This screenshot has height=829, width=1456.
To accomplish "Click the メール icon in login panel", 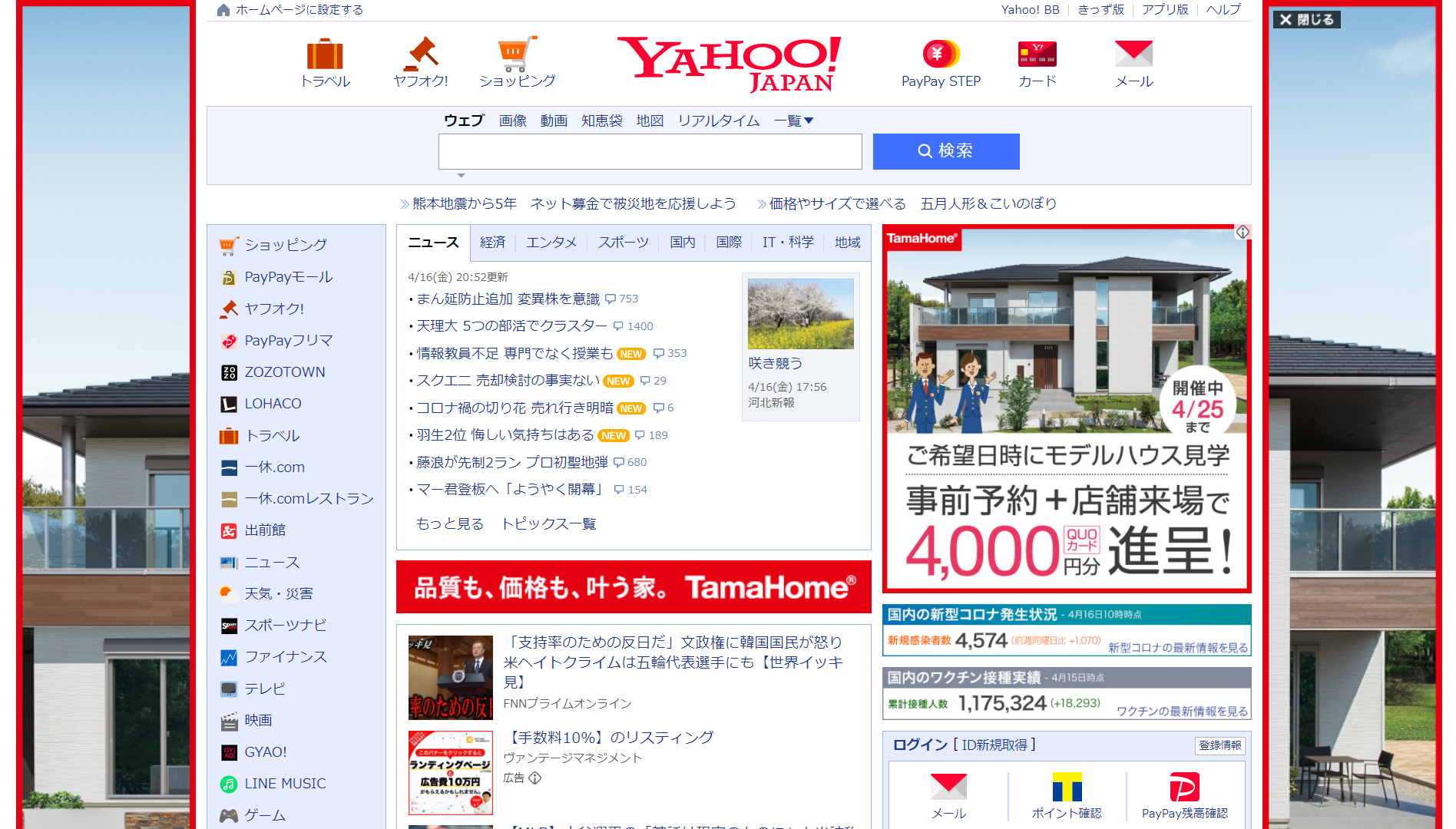I will click(x=948, y=787).
